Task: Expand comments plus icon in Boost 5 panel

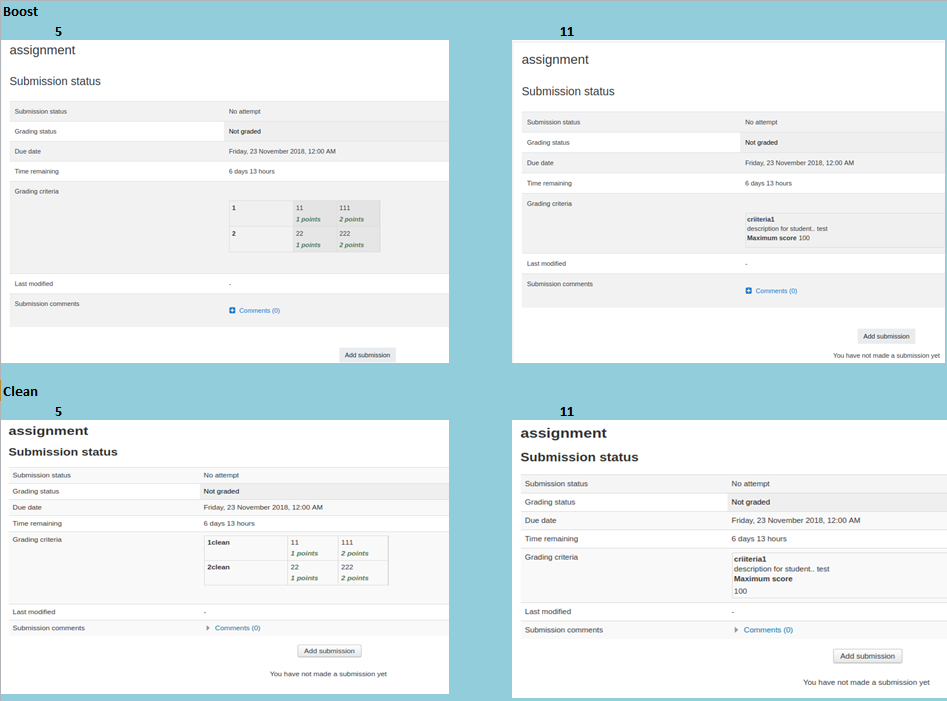Action: (232, 310)
